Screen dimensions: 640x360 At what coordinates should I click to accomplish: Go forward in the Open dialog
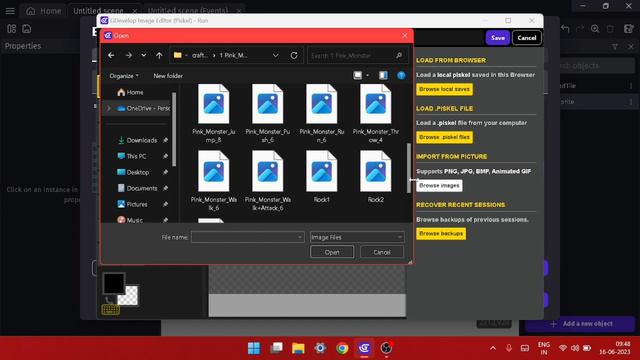click(x=129, y=55)
